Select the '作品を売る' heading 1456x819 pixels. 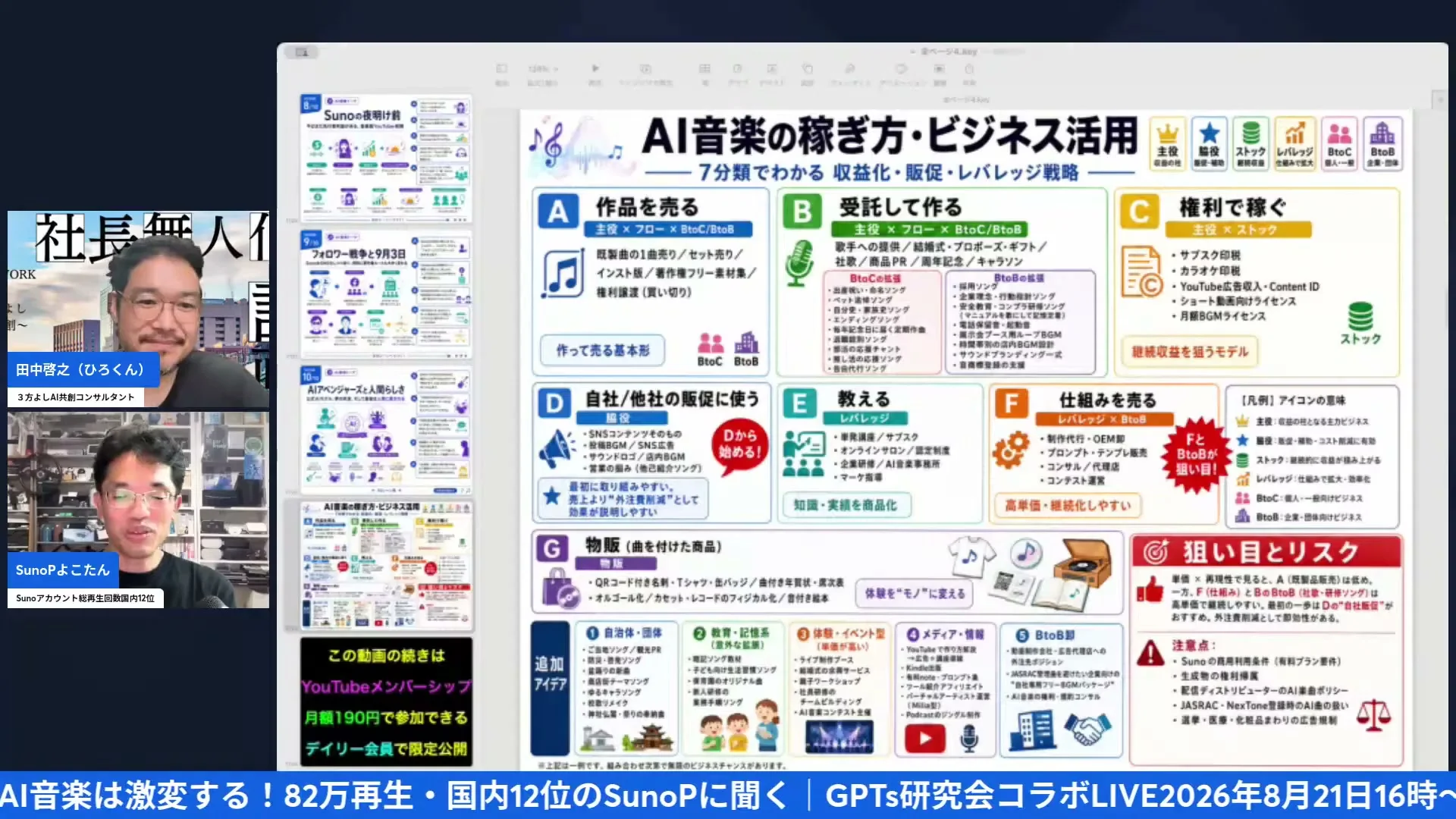click(x=647, y=206)
